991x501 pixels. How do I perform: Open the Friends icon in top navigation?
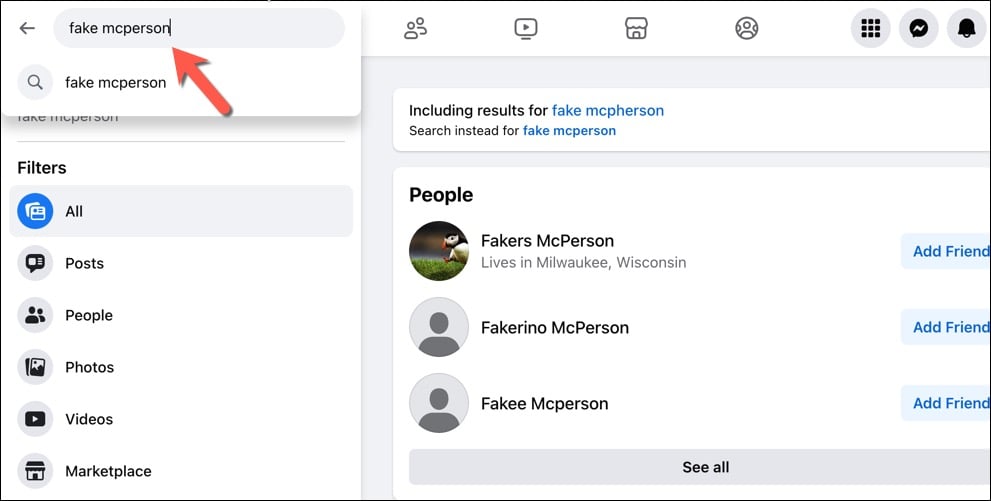point(416,28)
